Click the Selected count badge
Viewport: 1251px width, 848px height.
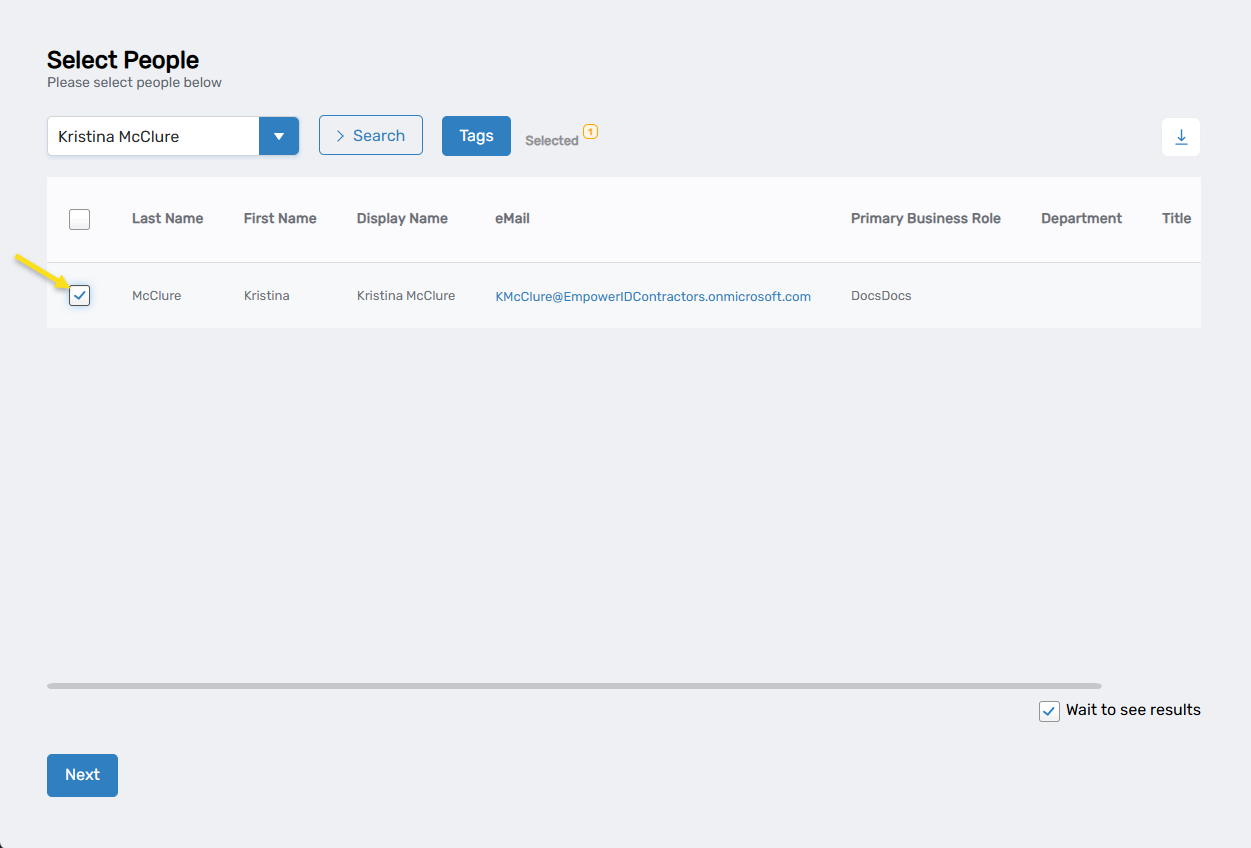pyautogui.click(x=590, y=131)
